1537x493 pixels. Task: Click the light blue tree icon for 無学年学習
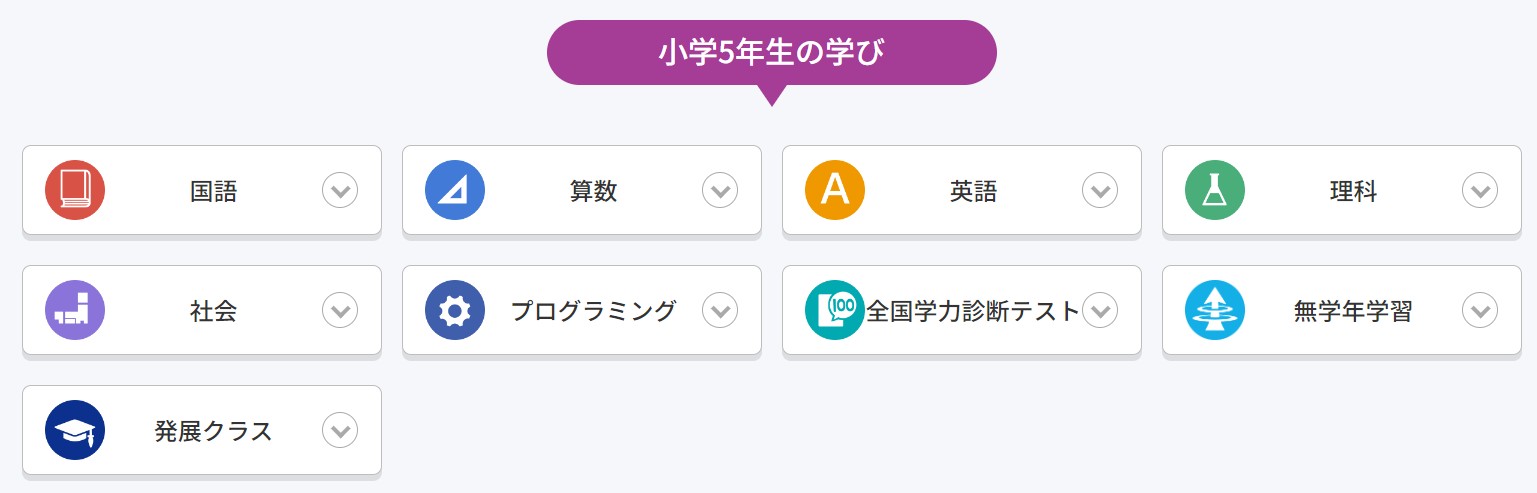[1215, 310]
